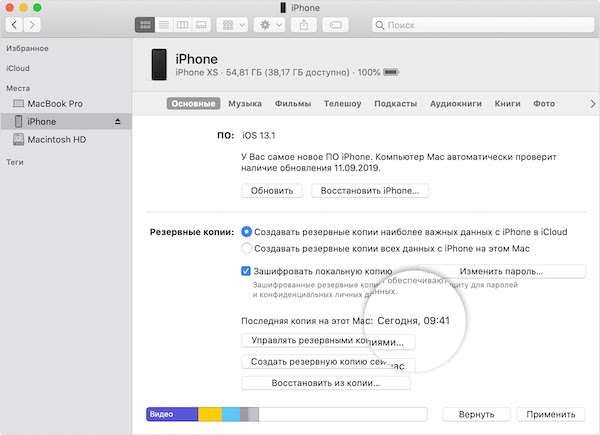Switch to list view
The image size is (600, 435).
coord(164,25)
